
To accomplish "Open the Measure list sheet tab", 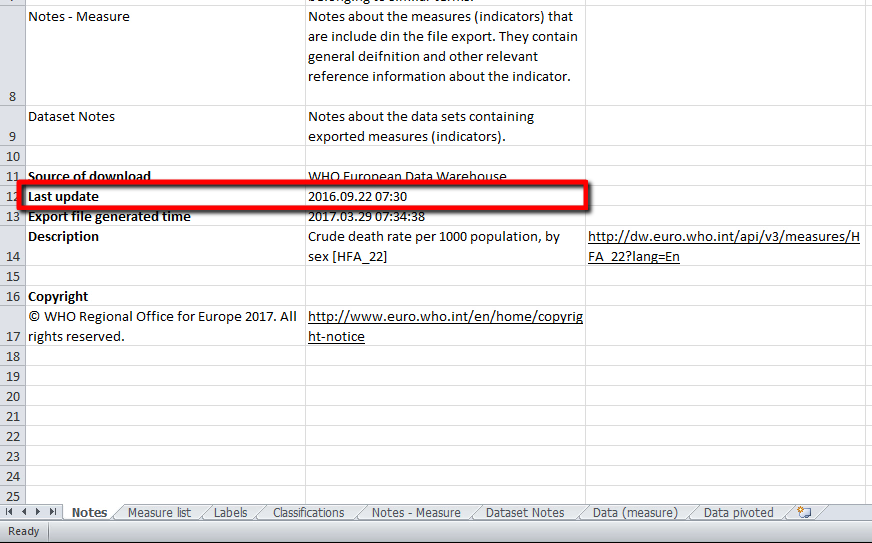I will (159, 512).
